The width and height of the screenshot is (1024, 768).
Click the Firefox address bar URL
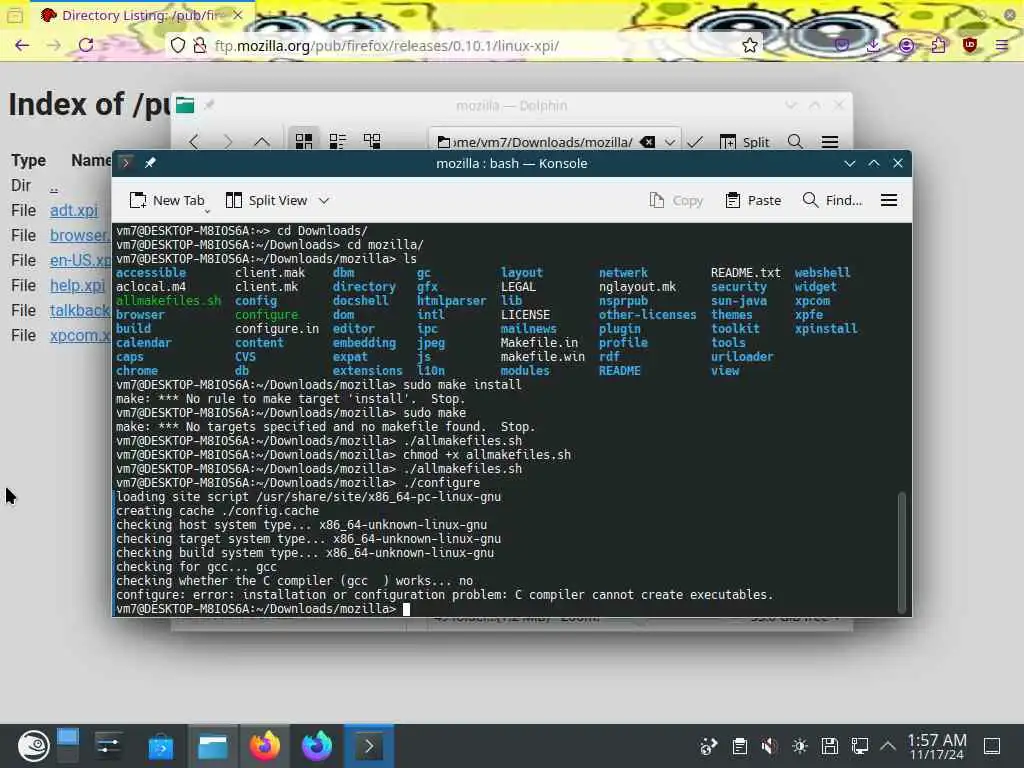click(387, 46)
